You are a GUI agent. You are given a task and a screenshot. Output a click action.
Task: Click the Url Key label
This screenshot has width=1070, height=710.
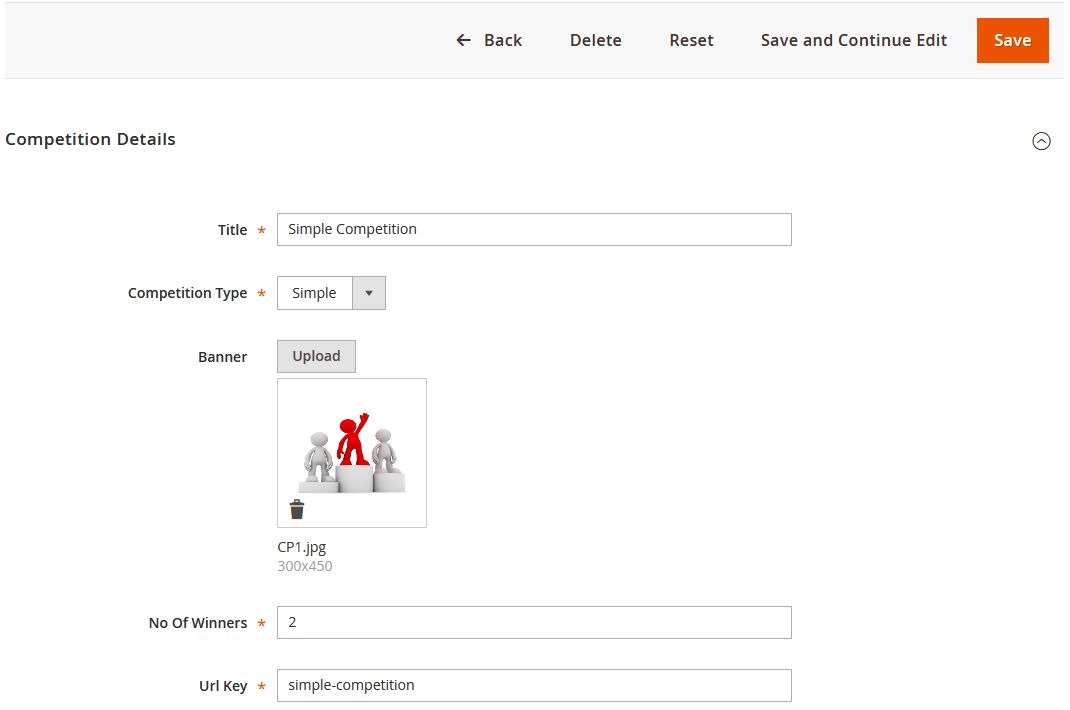coord(222,686)
